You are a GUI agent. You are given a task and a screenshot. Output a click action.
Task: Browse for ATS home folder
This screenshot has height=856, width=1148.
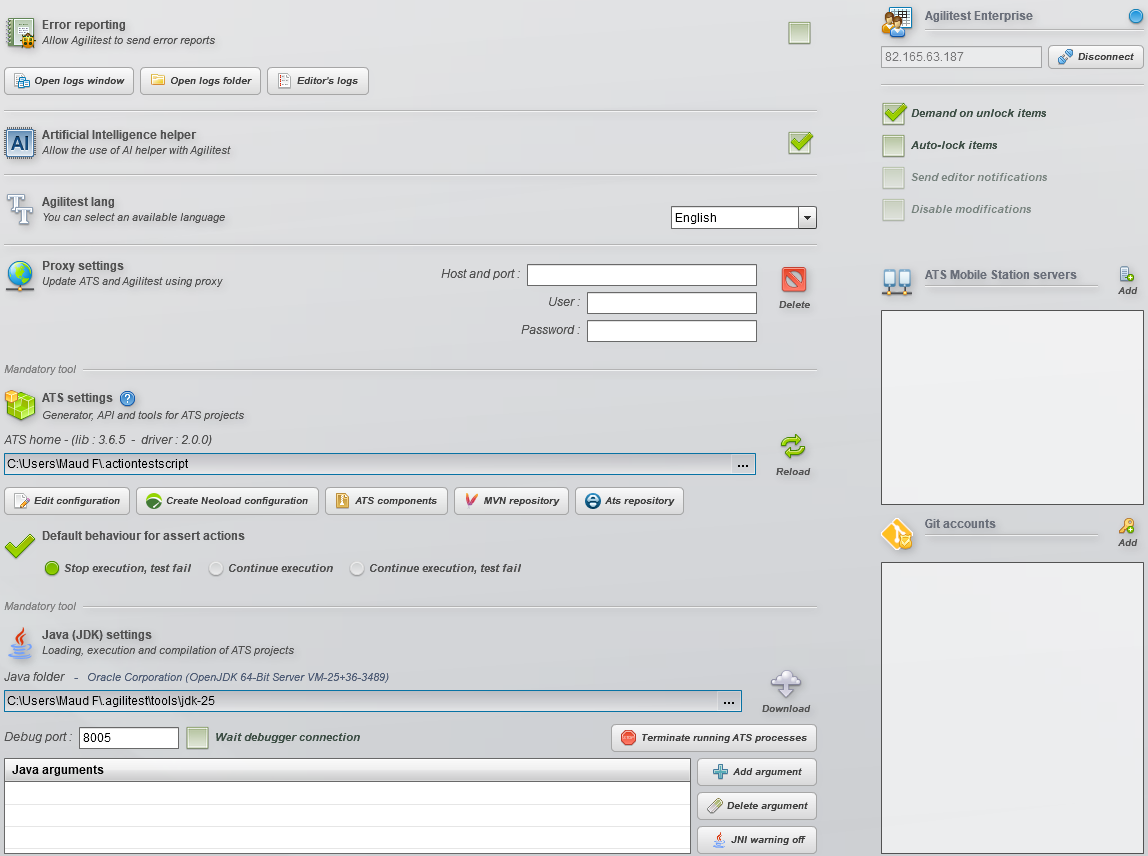pyautogui.click(x=742, y=464)
